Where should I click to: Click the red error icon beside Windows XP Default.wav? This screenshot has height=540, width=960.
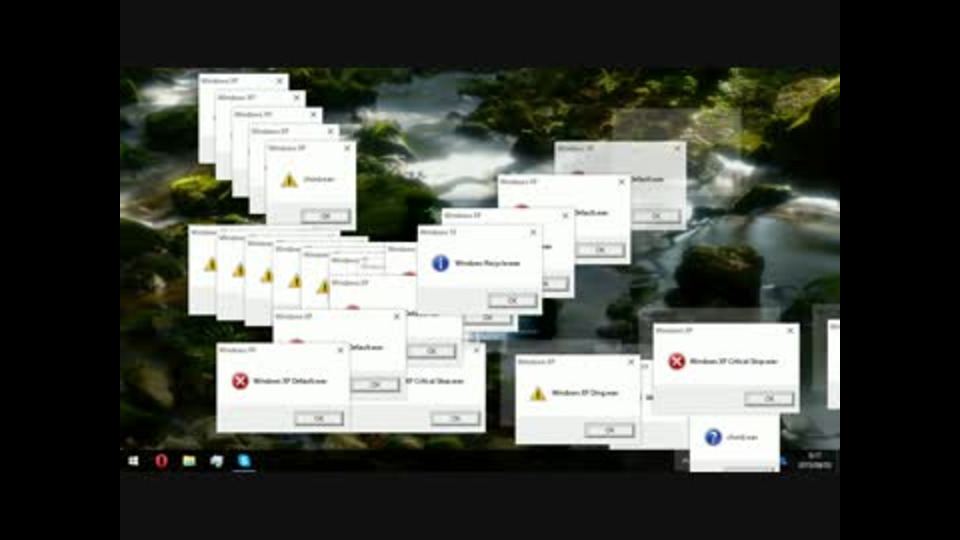pos(240,381)
